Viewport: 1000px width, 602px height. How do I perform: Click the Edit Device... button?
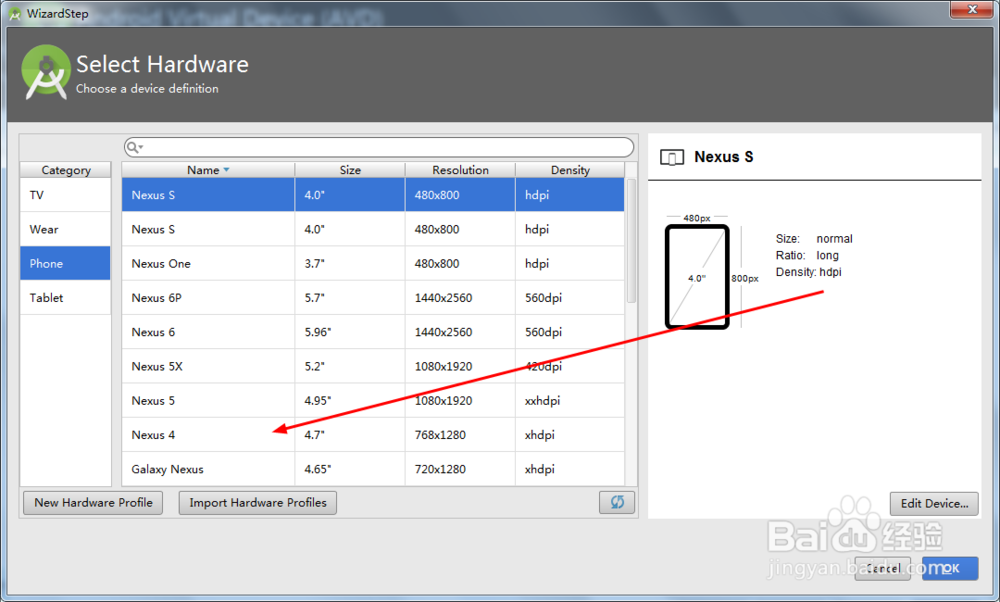(x=934, y=503)
